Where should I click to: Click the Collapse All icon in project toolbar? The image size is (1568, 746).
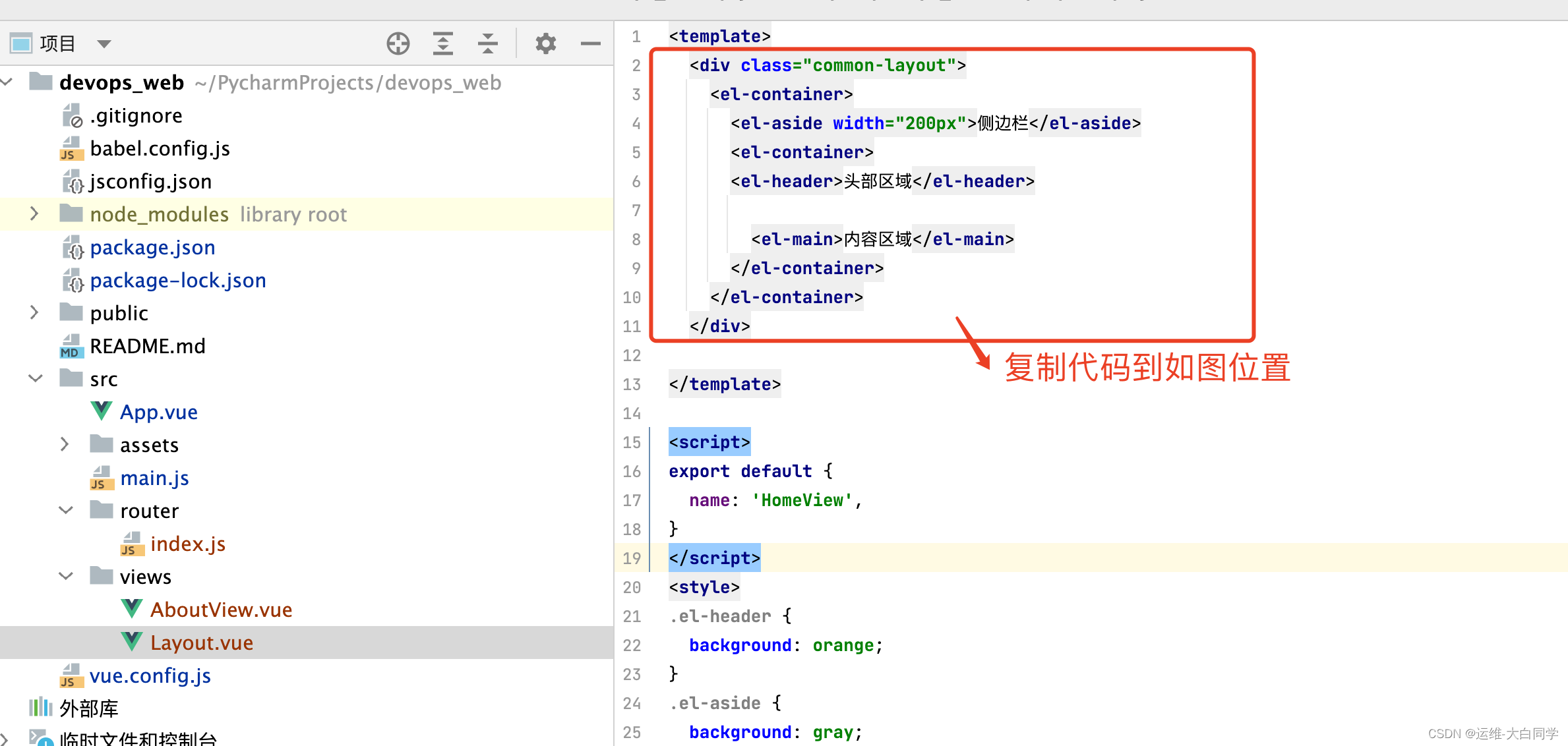[x=487, y=43]
